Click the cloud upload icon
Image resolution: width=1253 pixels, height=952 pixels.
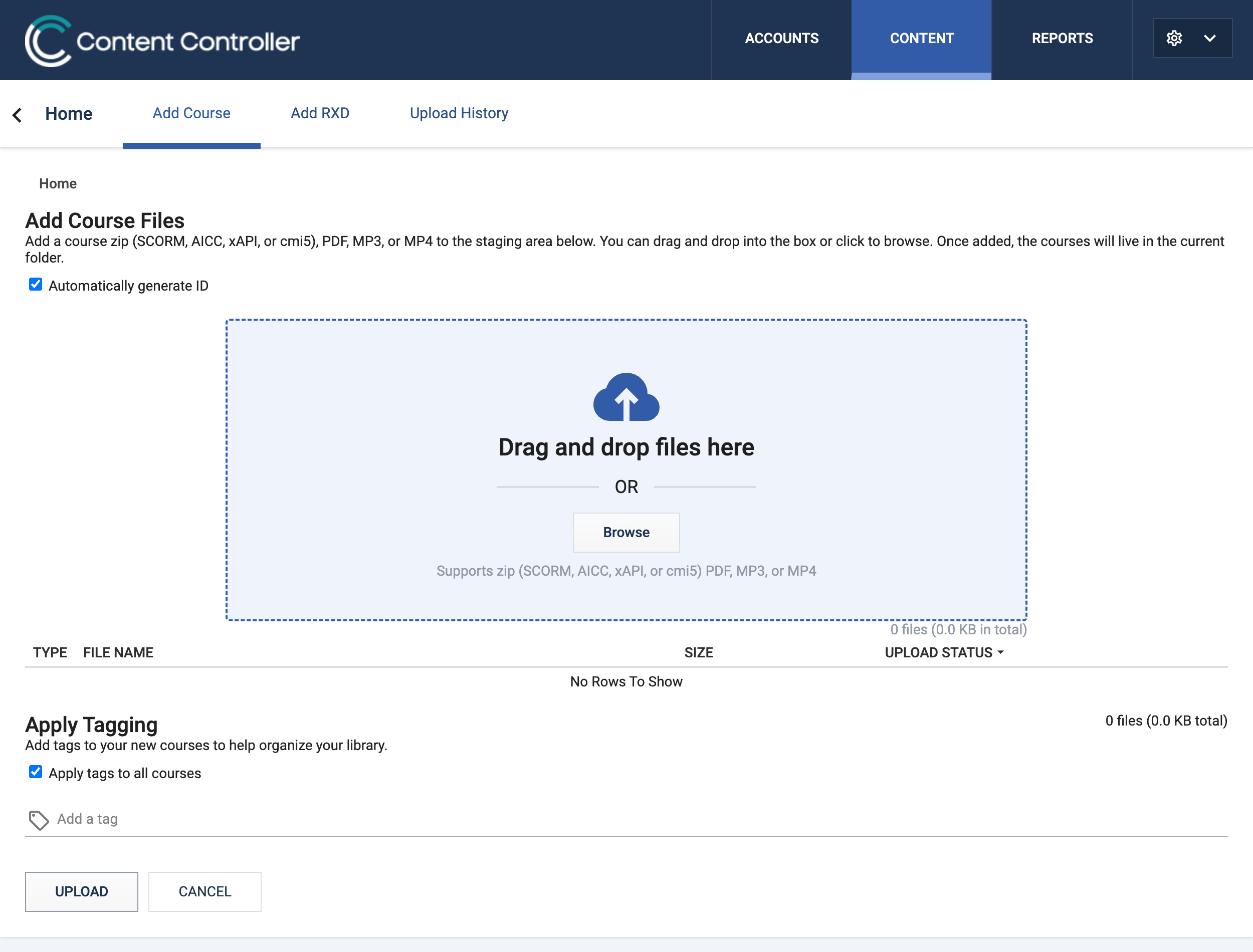(x=625, y=397)
